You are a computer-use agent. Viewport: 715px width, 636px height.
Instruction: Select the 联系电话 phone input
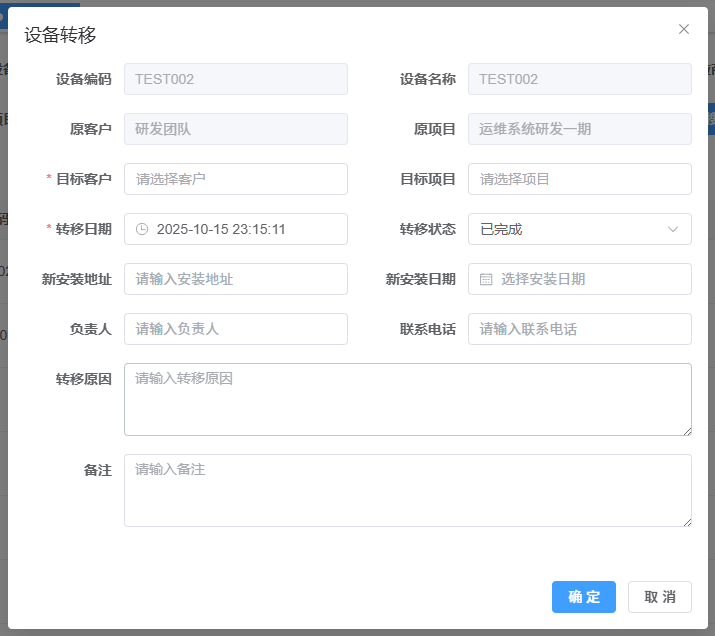(x=579, y=329)
